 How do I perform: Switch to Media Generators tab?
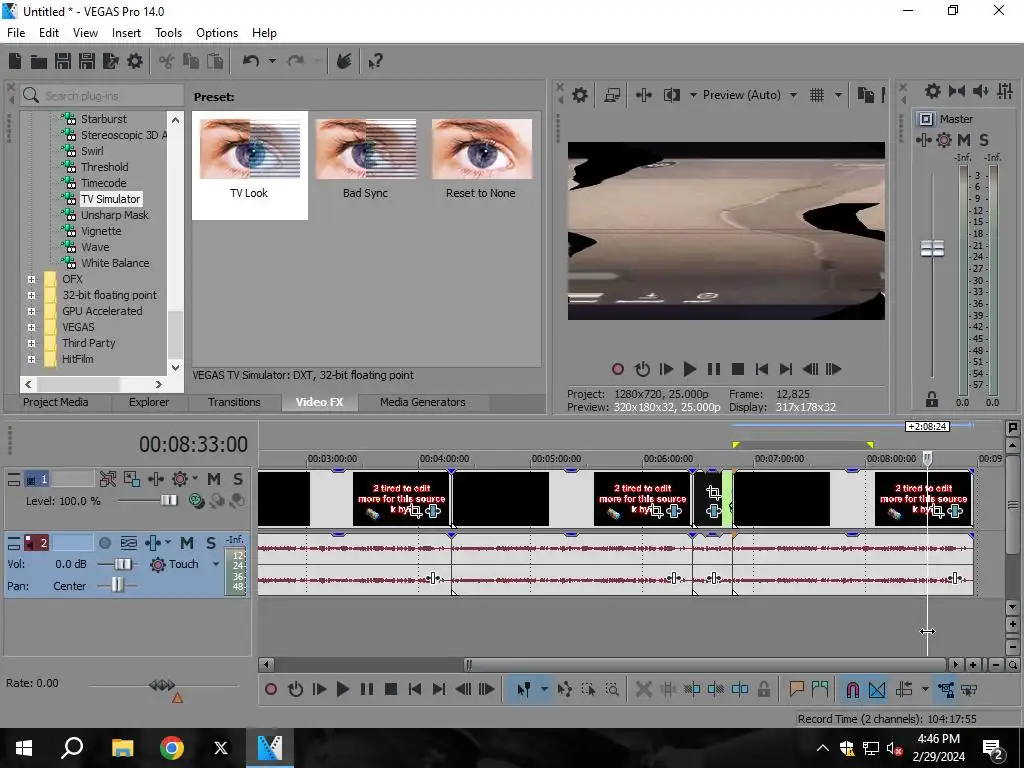coord(423,402)
